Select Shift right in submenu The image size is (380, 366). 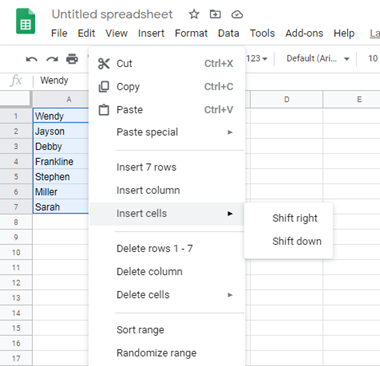289,218
